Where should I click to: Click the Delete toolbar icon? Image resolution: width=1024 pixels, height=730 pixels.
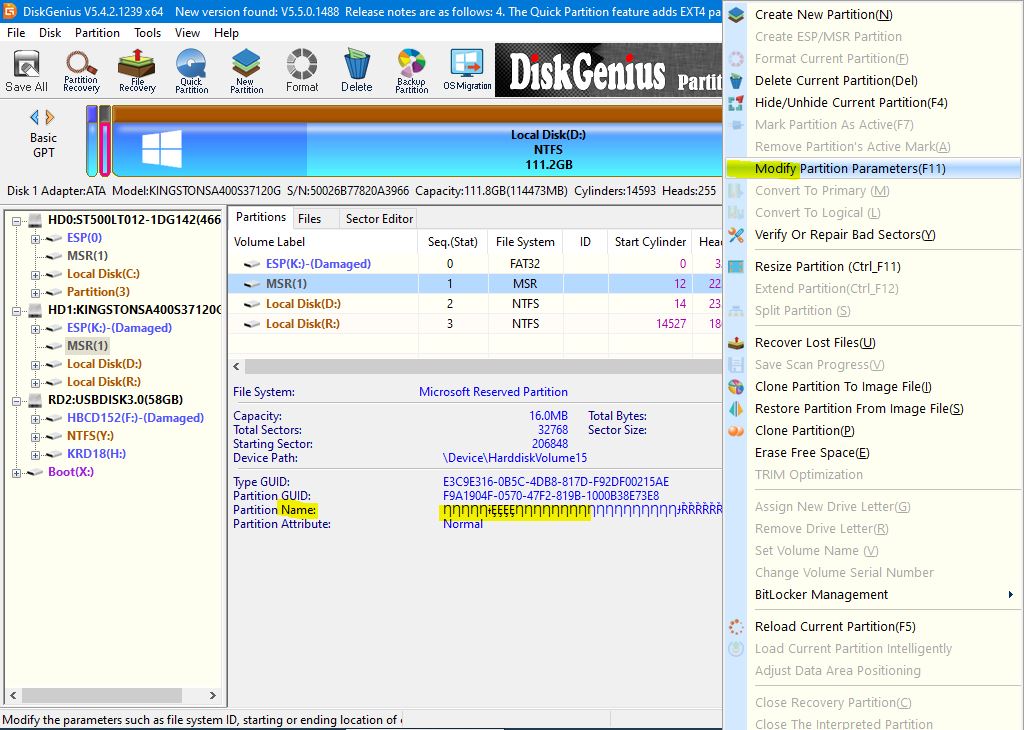point(357,70)
